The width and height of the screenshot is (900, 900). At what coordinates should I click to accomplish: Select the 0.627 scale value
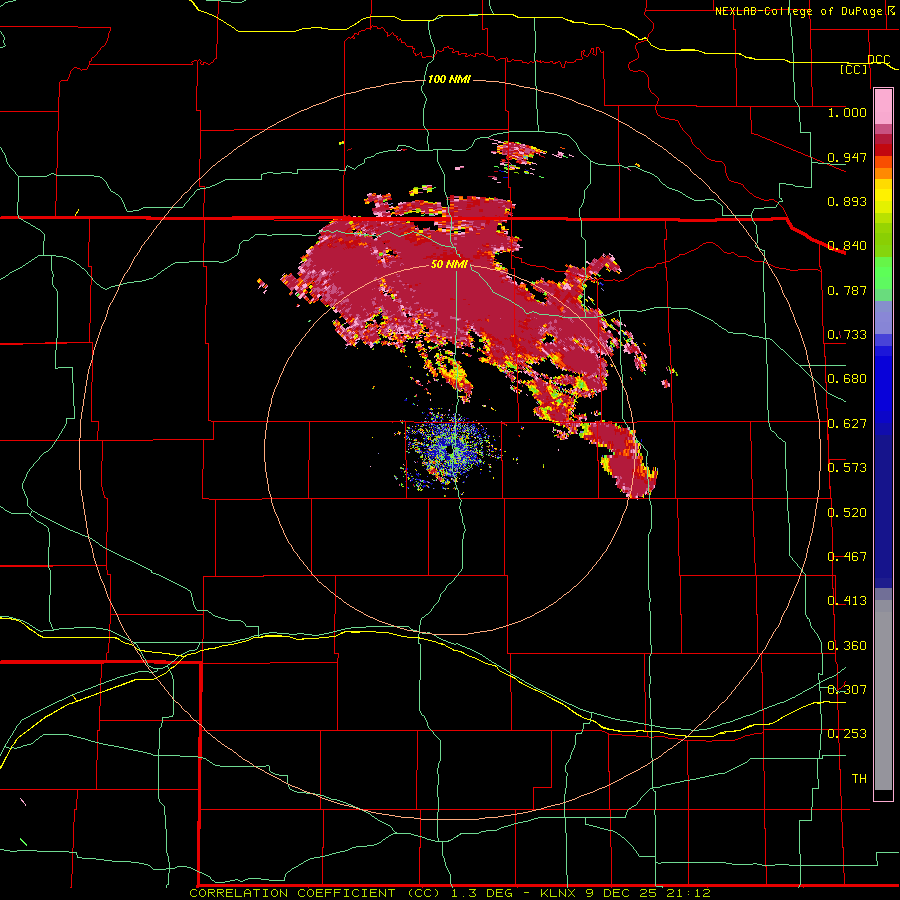(847, 424)
